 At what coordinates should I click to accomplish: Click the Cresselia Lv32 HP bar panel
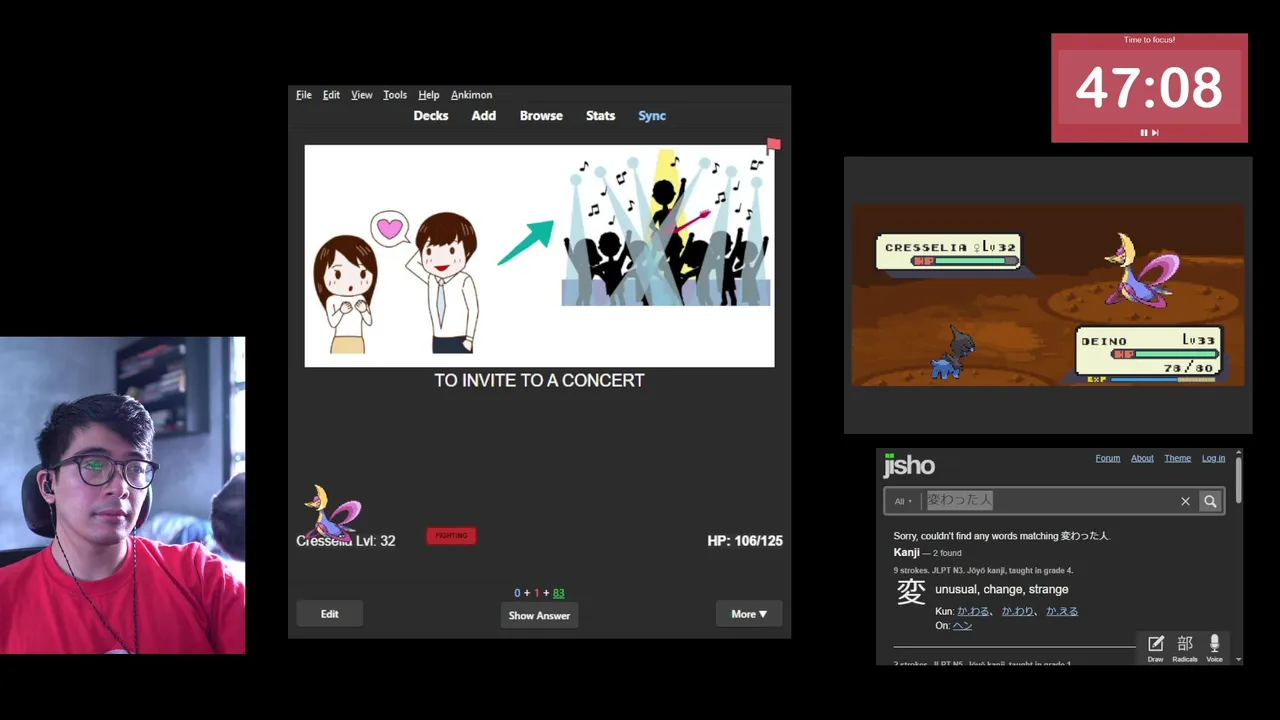[948, 252]
